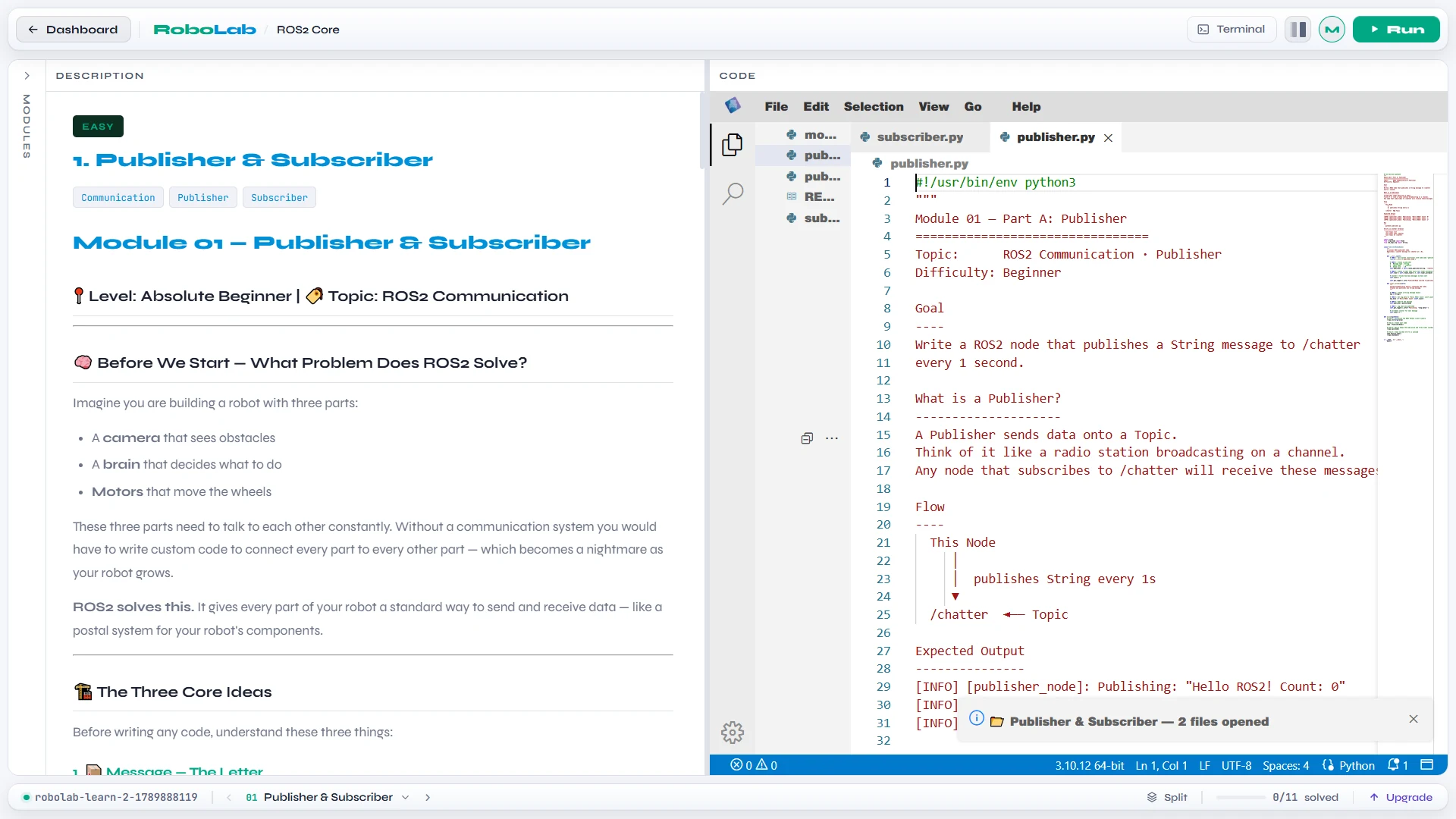Click the VS Code logo menu icon
Screen dimensions: 1456x819
(x=733, y=106)
